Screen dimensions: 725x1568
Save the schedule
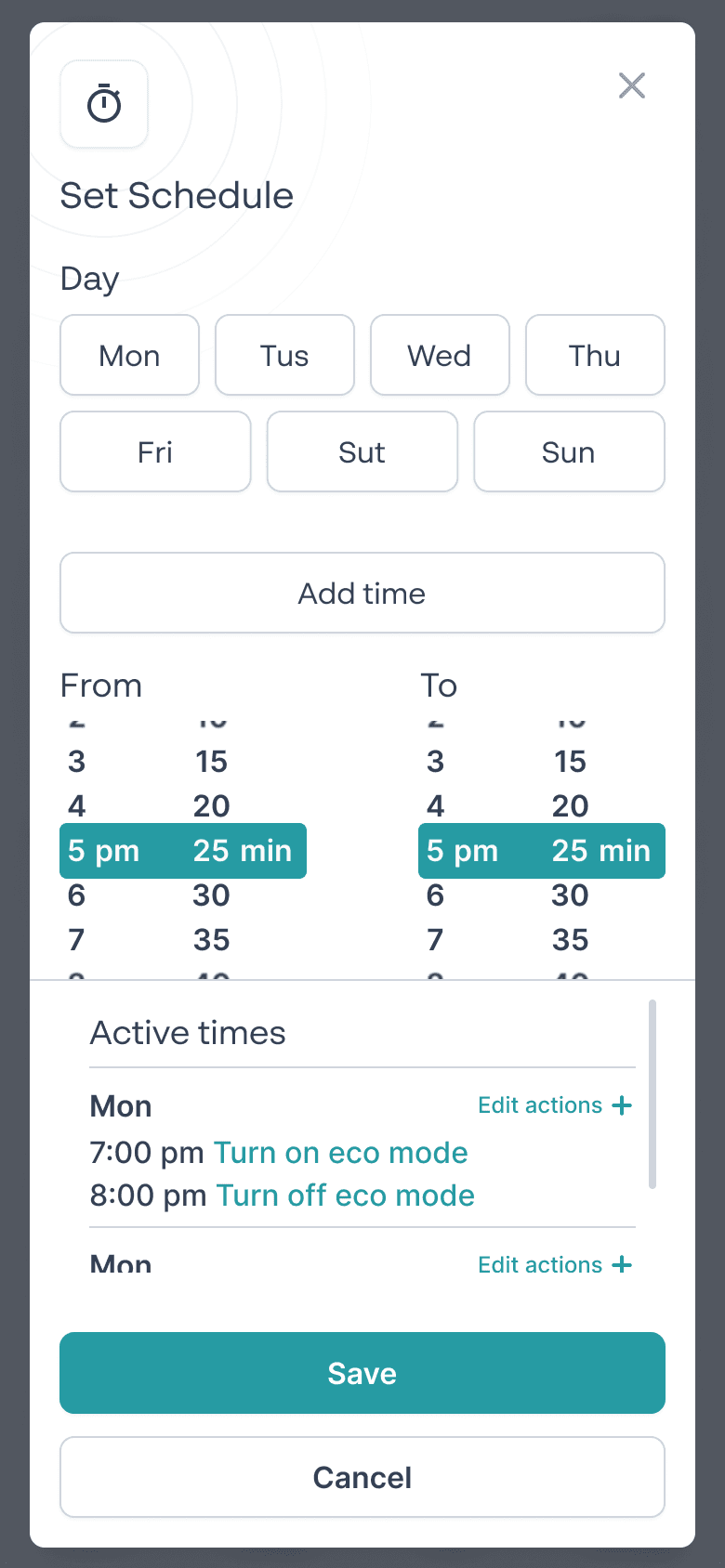(362, 1373)
